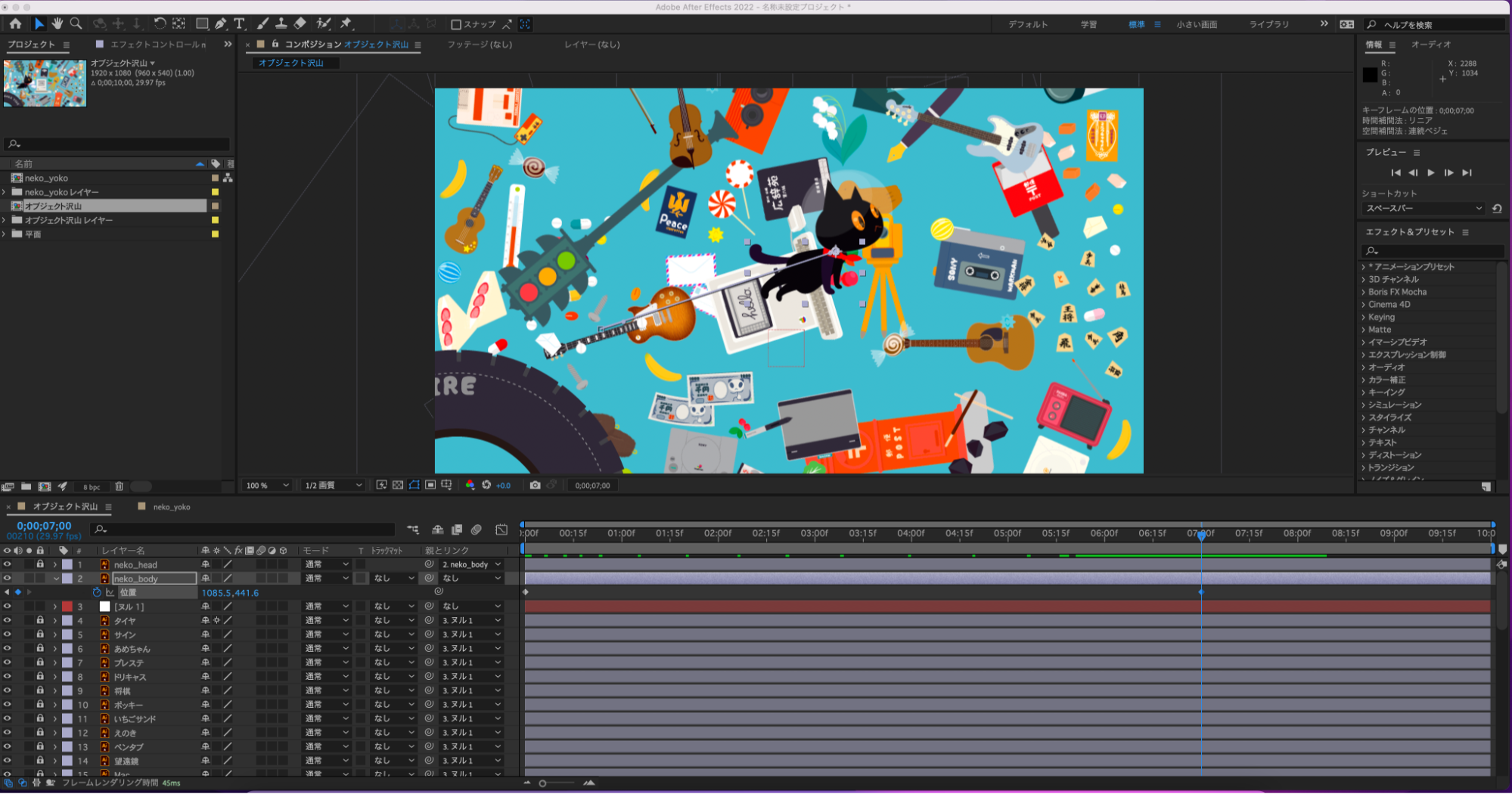Image resolution: width=1512 pixels, height=794 pixels.
Task: Activate the Selection arrow tool
Action: tap(39, 24)
